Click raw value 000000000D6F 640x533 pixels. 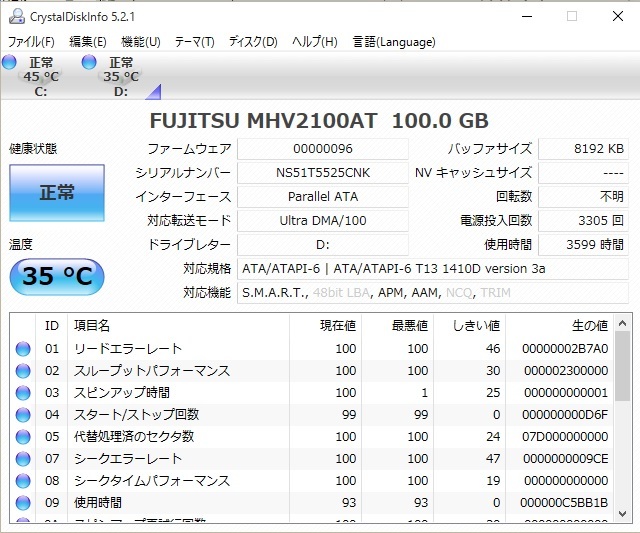point(565,415)
